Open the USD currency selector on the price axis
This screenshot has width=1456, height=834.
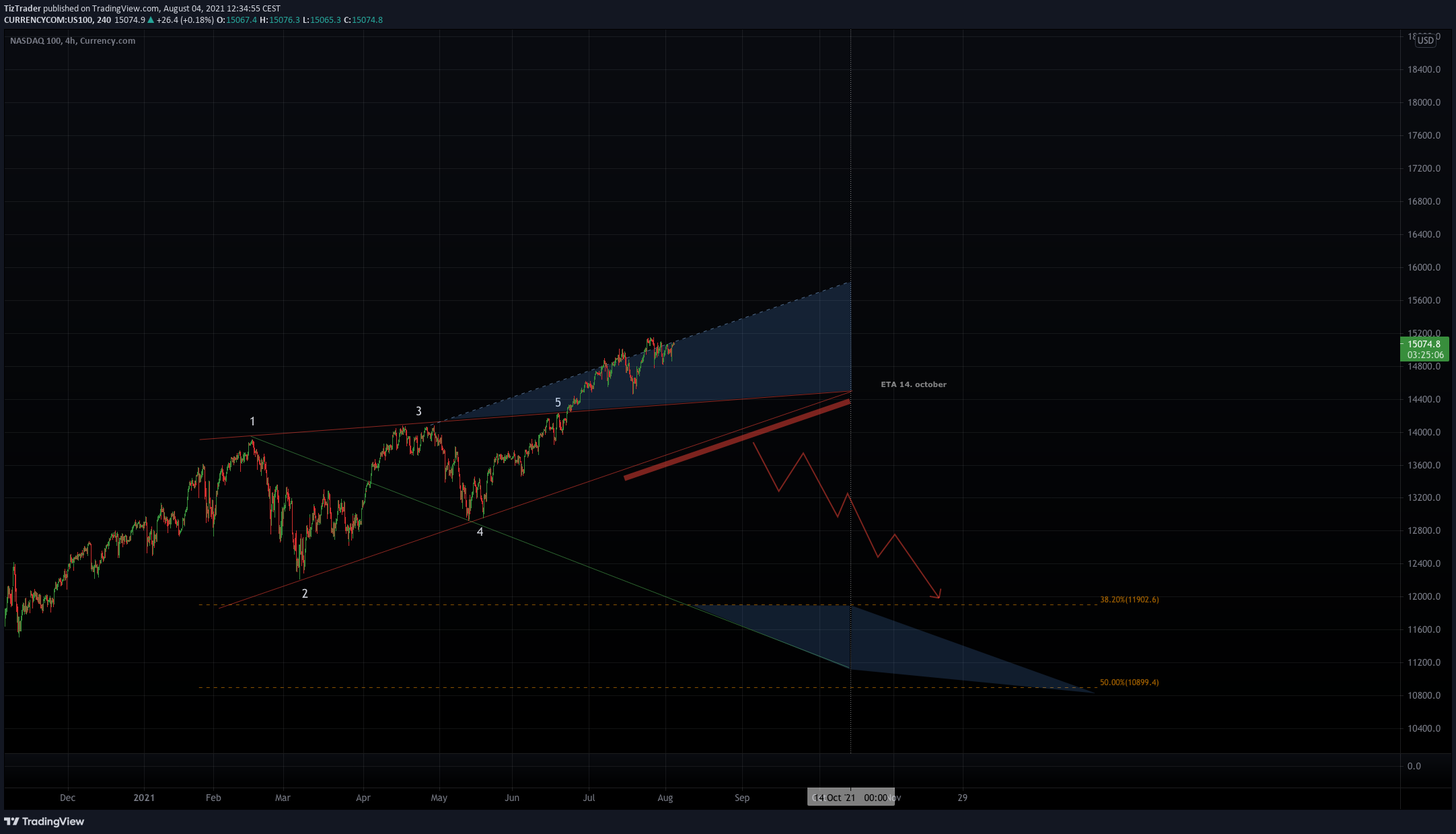[x=1425, y=40]
